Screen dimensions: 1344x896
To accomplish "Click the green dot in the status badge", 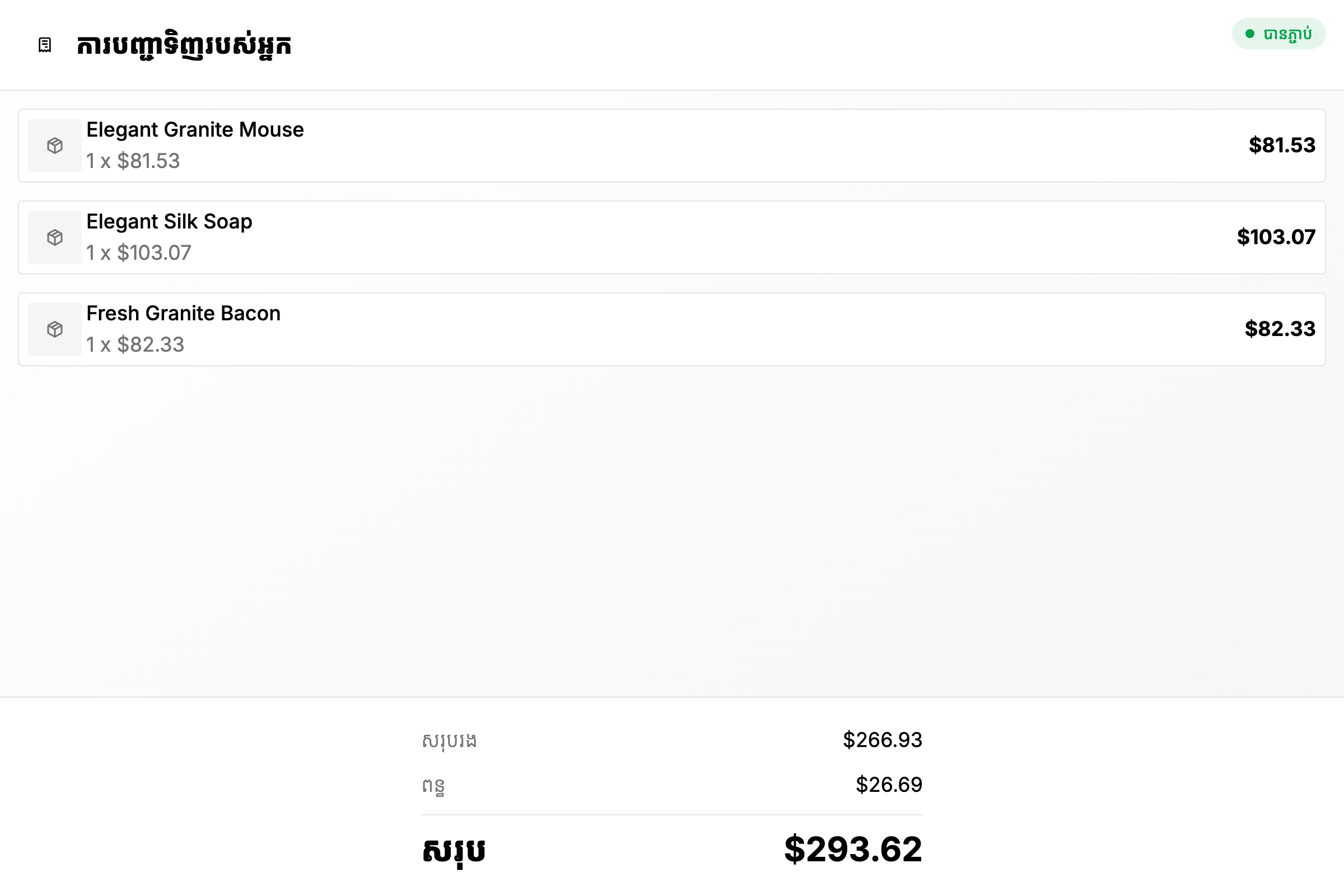I will pyautogui.click(x=1250, y=34).
